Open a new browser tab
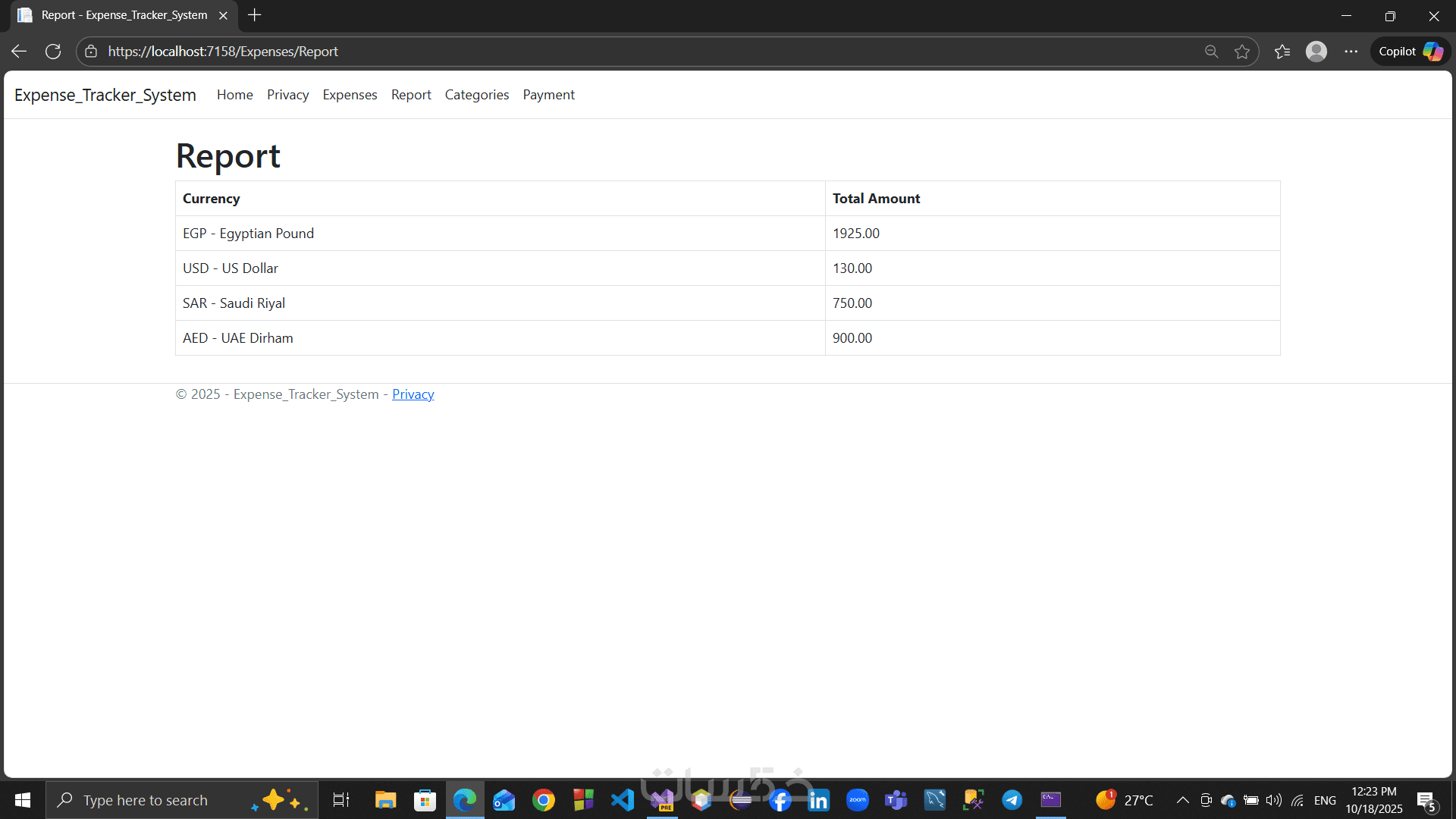Viewport: 1456px width, 819px height. tap(255, 15)
